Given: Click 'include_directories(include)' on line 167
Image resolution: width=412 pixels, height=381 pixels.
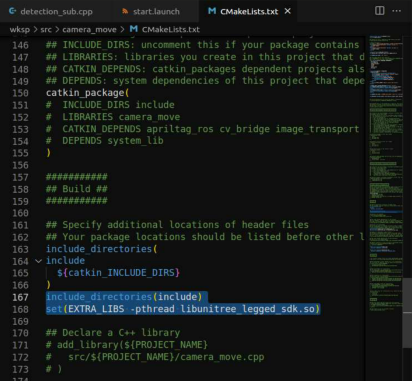Looking at the screenshot, I should point(124,297).
